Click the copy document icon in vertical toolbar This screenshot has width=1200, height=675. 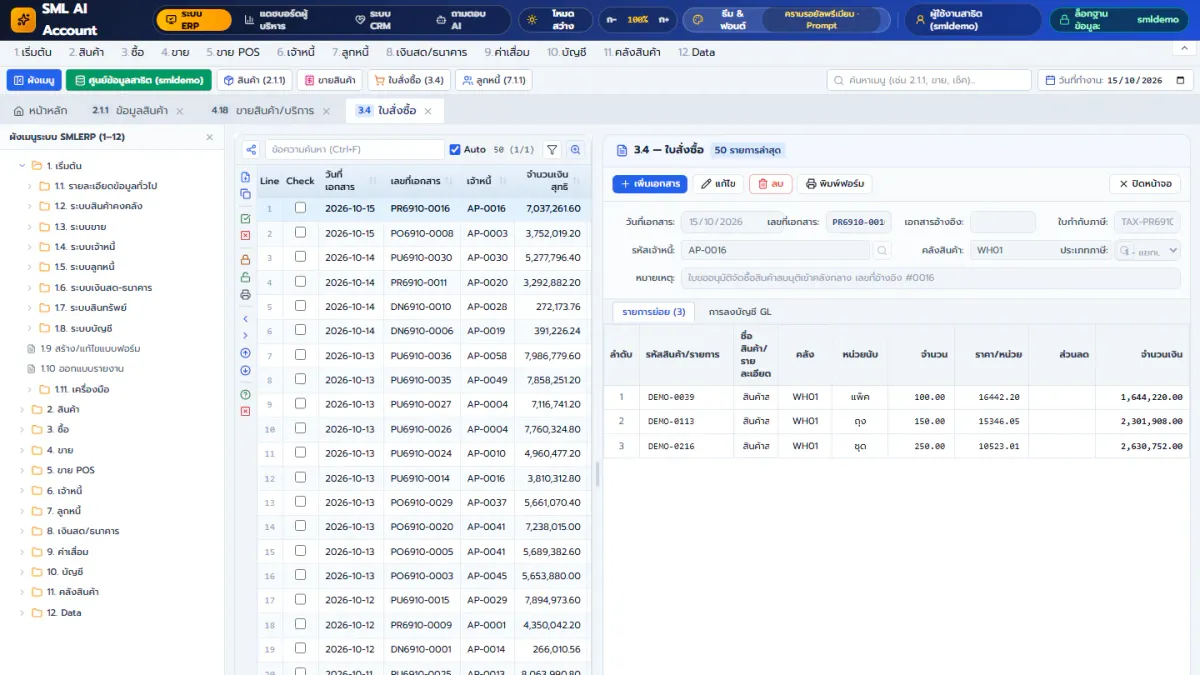[x=246, y=193]
